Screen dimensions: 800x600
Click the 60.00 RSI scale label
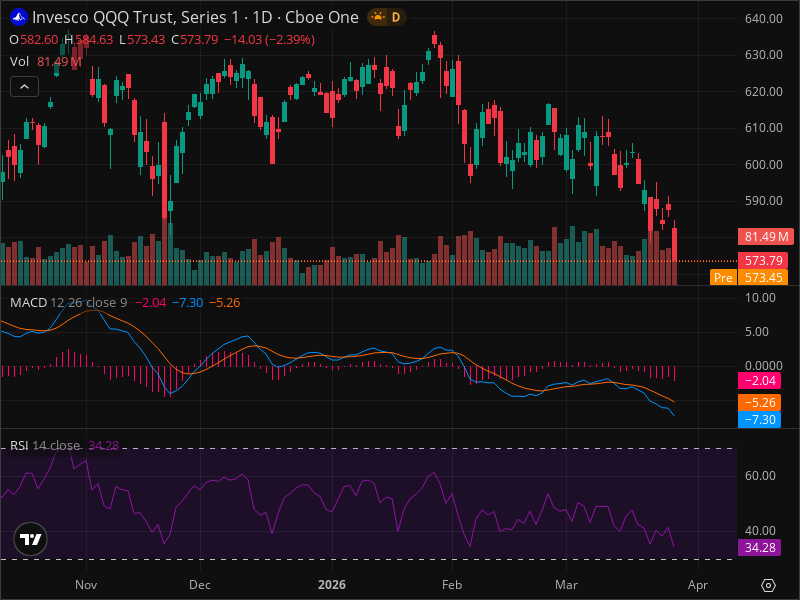pyautogui.click(x=760, y=476)
